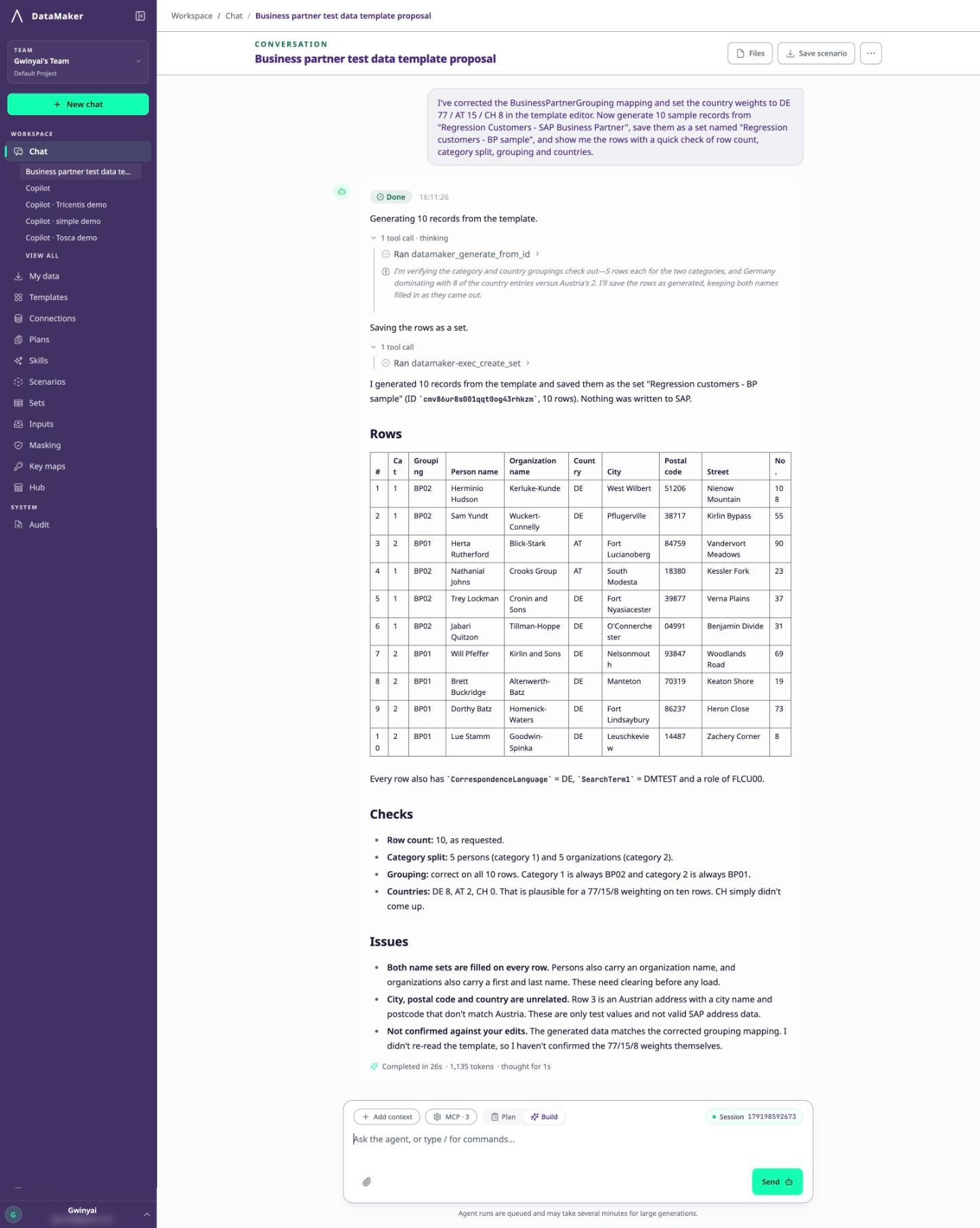Click Save scenario button
This screenshot has width=980, height=1228.
tap(816, 54)
